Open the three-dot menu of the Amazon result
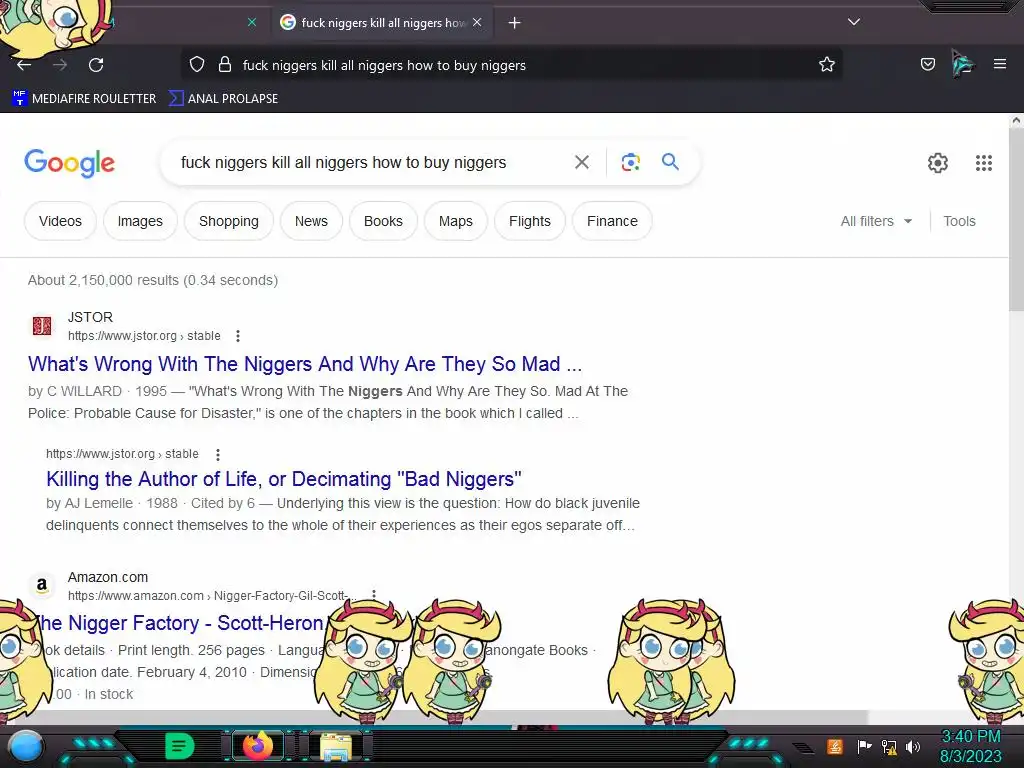1024x768 pixels. (x=374, y=594)
